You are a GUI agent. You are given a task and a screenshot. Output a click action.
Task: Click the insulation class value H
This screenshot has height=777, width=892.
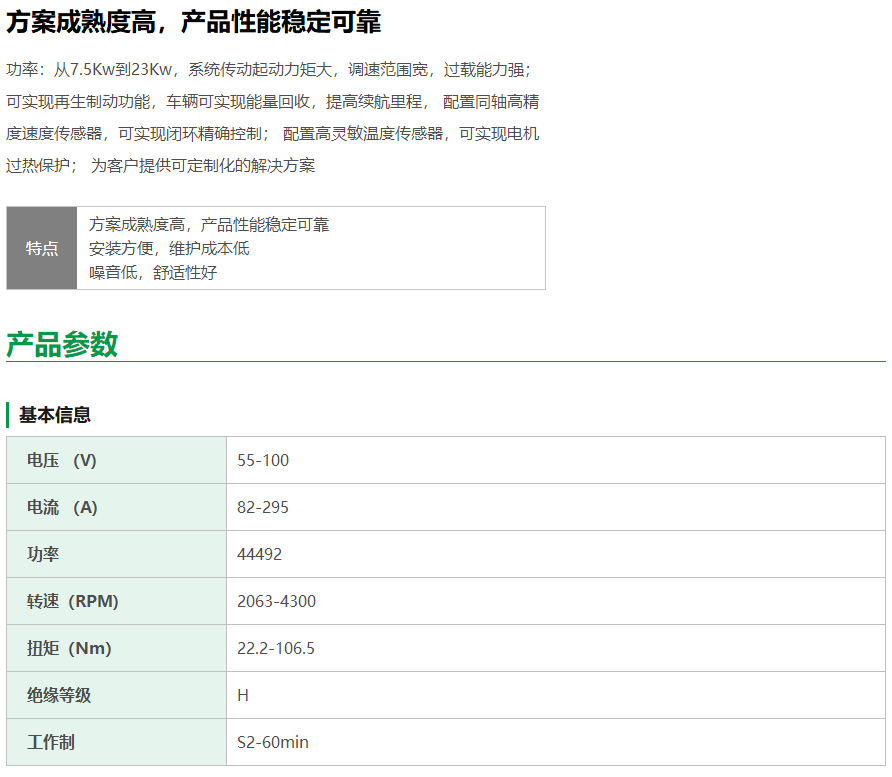click(243, 695)
